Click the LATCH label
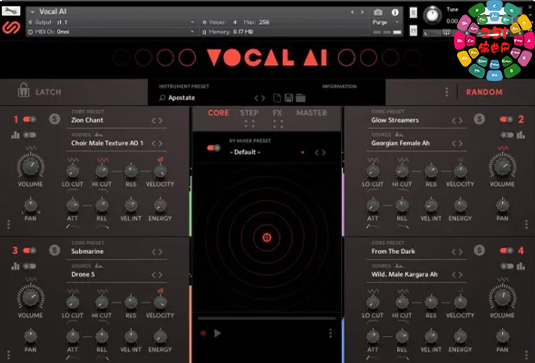This screenshot has width=535, height=363. 48,92
